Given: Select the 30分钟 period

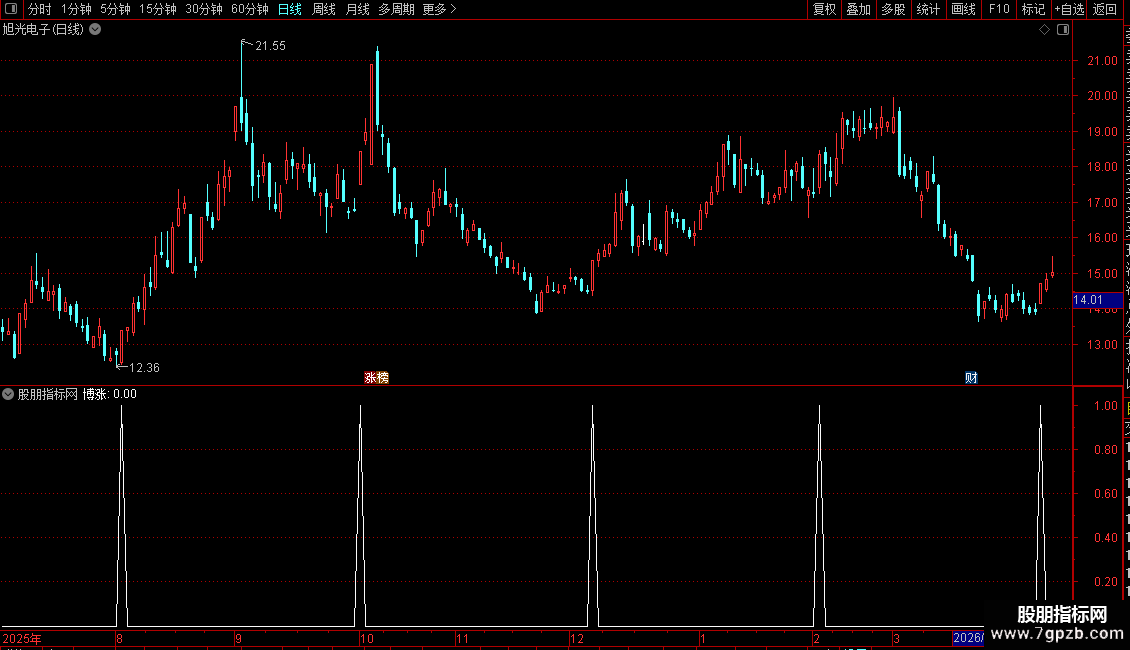Looking at the screenshot, I should click(x=204, y=9).
